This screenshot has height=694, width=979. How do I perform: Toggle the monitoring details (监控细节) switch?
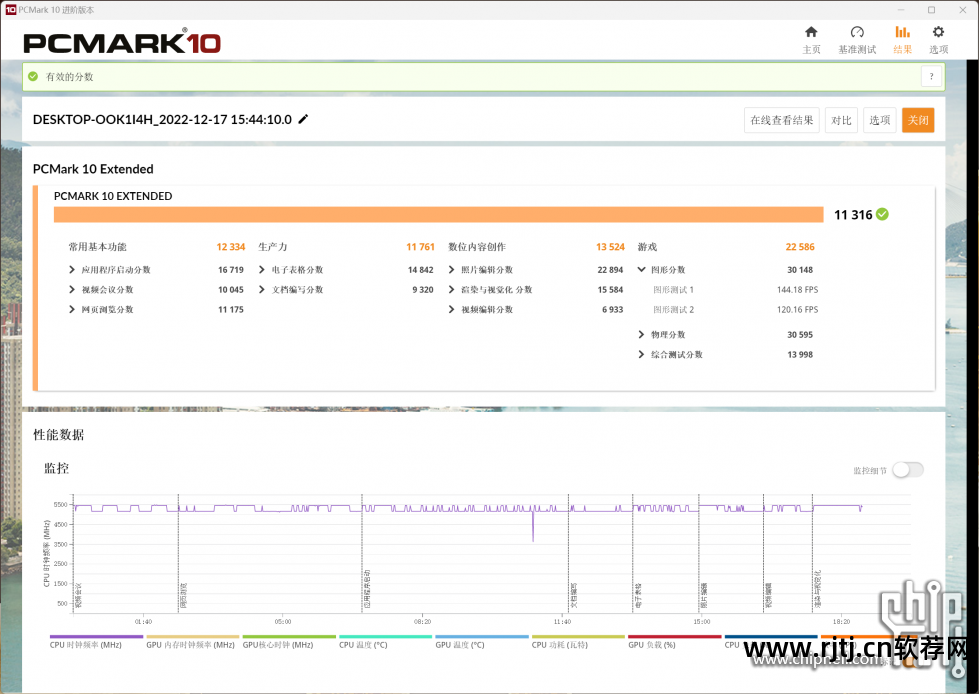907,470
